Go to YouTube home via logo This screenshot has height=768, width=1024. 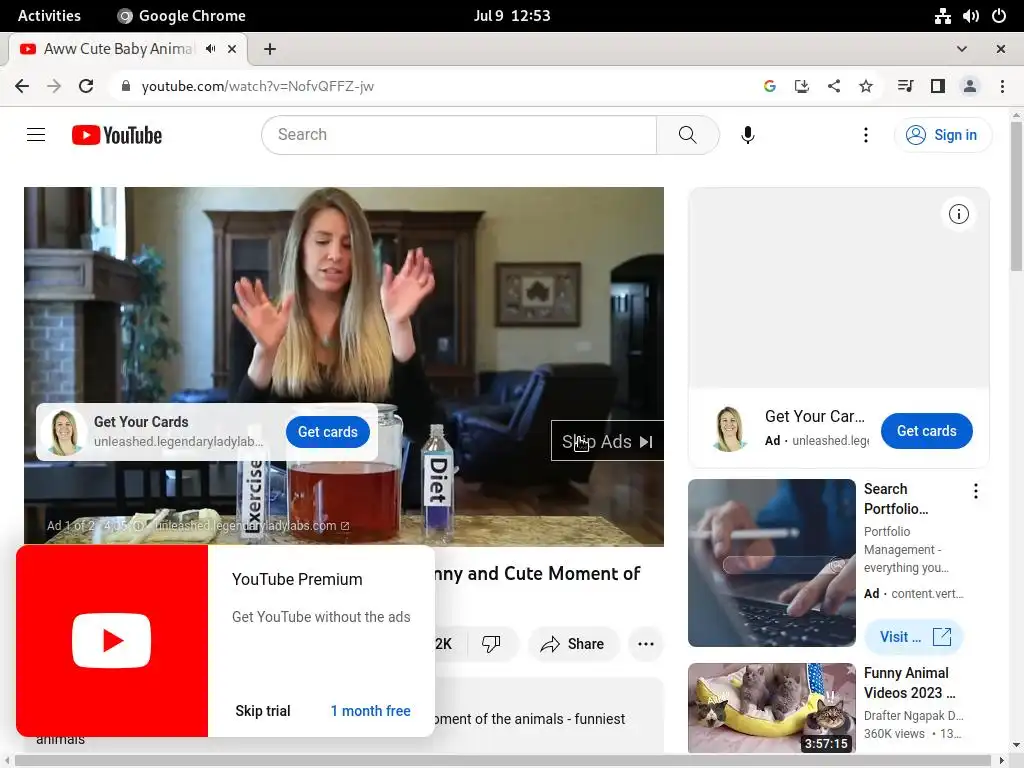point(117,135)
